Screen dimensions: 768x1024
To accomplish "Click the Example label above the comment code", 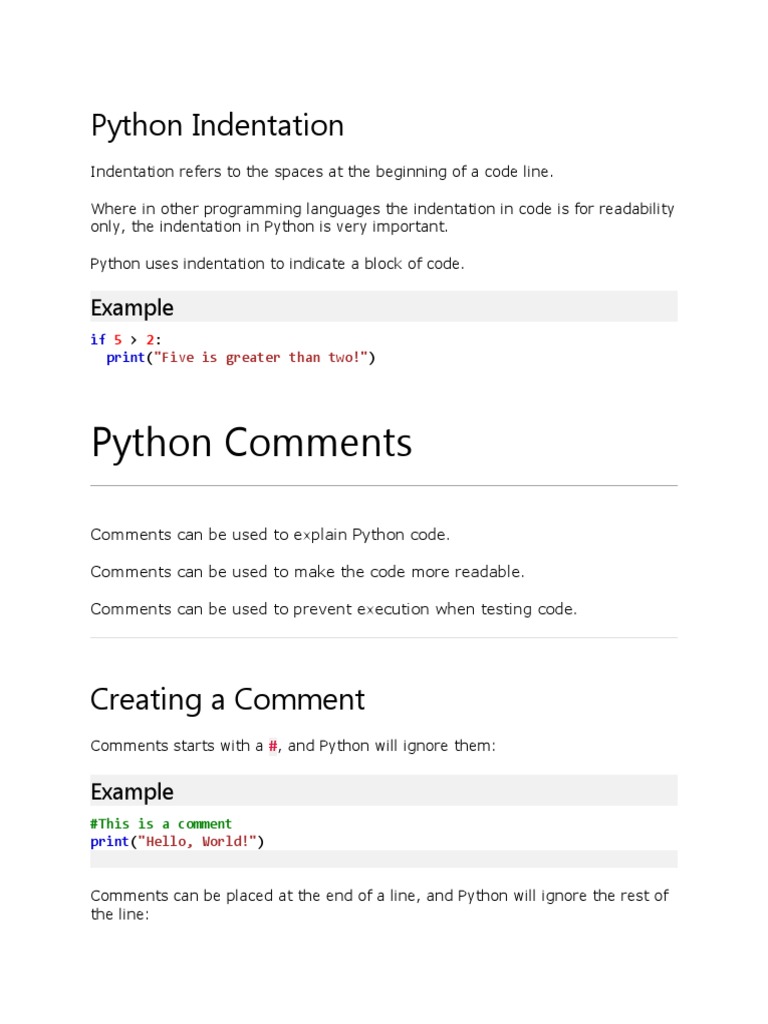I will coord(132,791).
